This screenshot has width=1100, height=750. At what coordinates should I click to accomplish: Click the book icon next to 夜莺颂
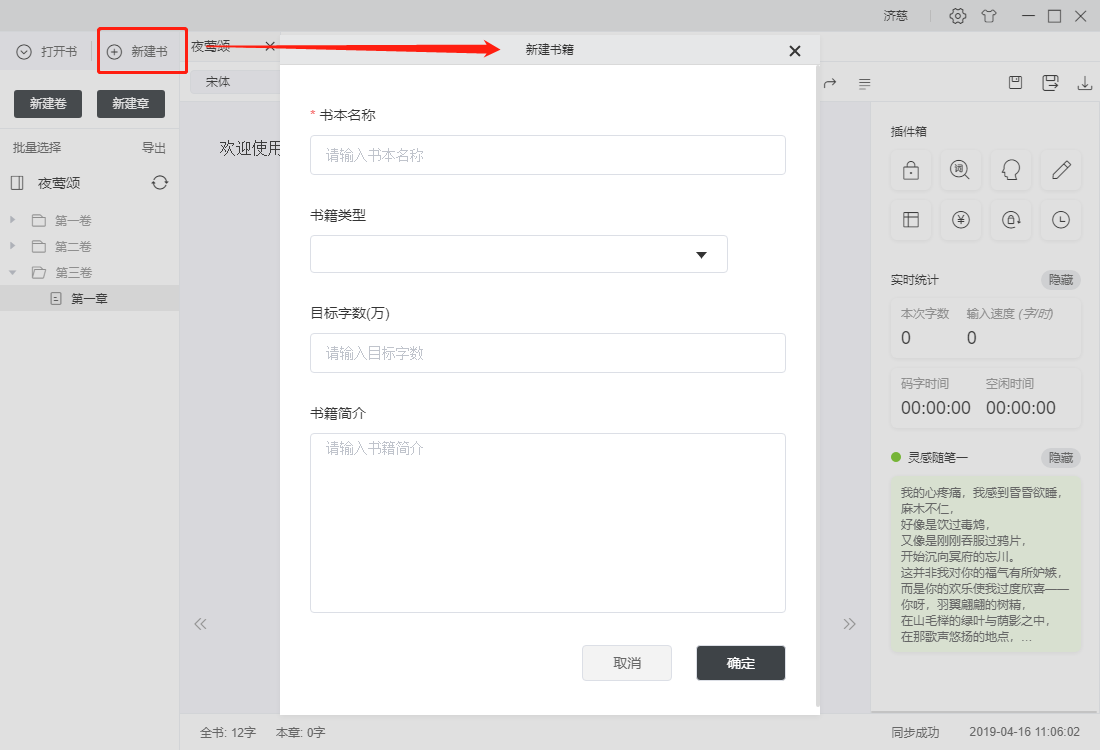[18, 183]
